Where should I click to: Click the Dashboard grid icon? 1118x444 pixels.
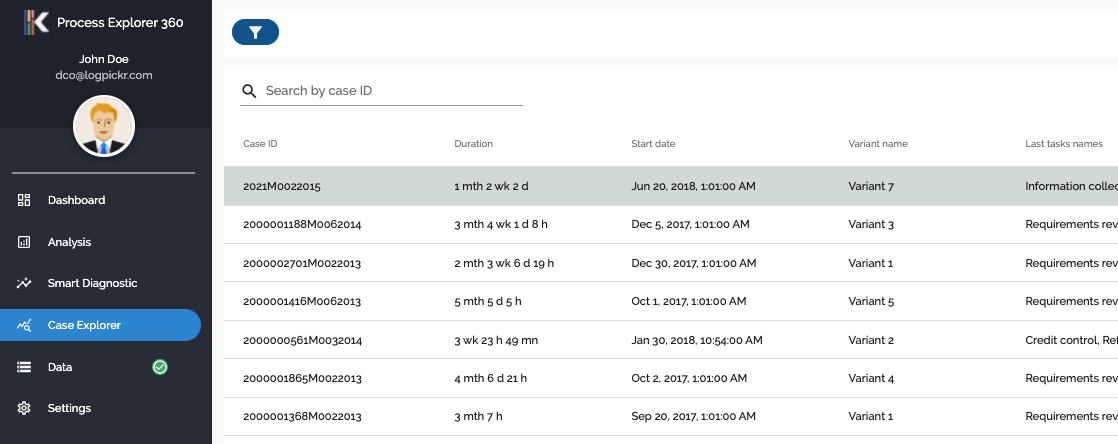24,200
